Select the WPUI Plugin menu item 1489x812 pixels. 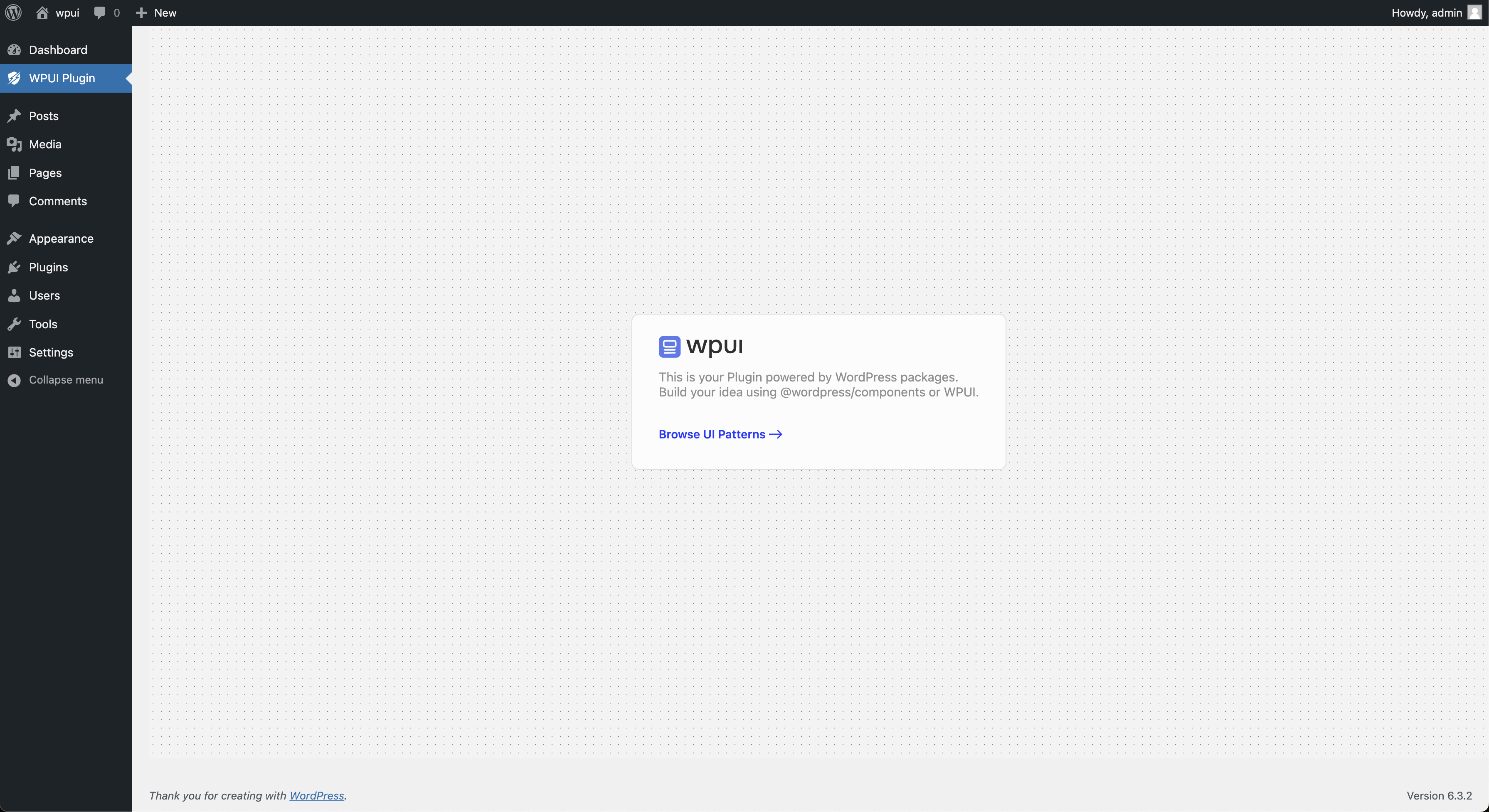pyautogui.click(x=62, y=78)
